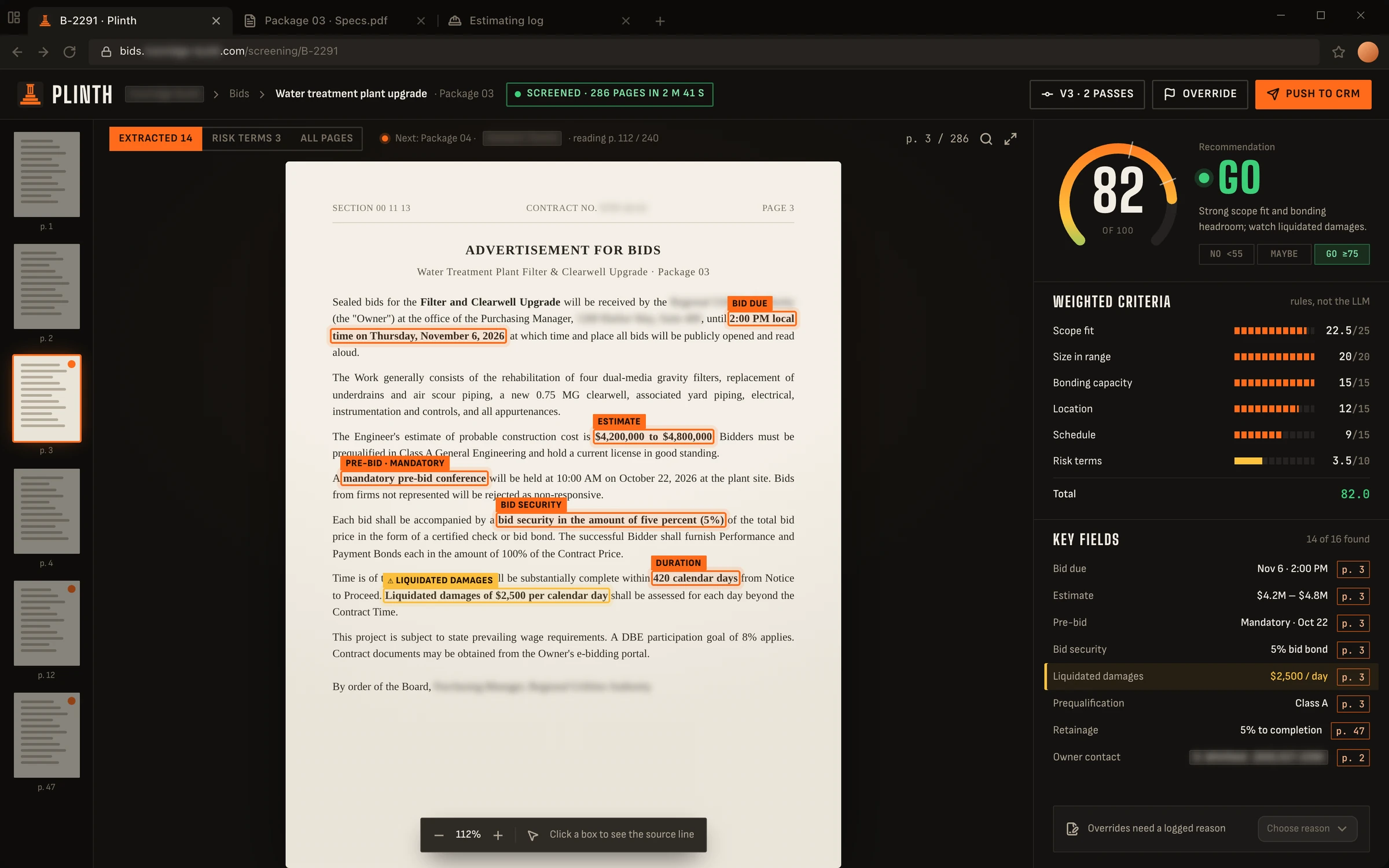Screen dimensions: 1389x868
Task: Select the Extracted 14 tab
Action: point(156,138)
